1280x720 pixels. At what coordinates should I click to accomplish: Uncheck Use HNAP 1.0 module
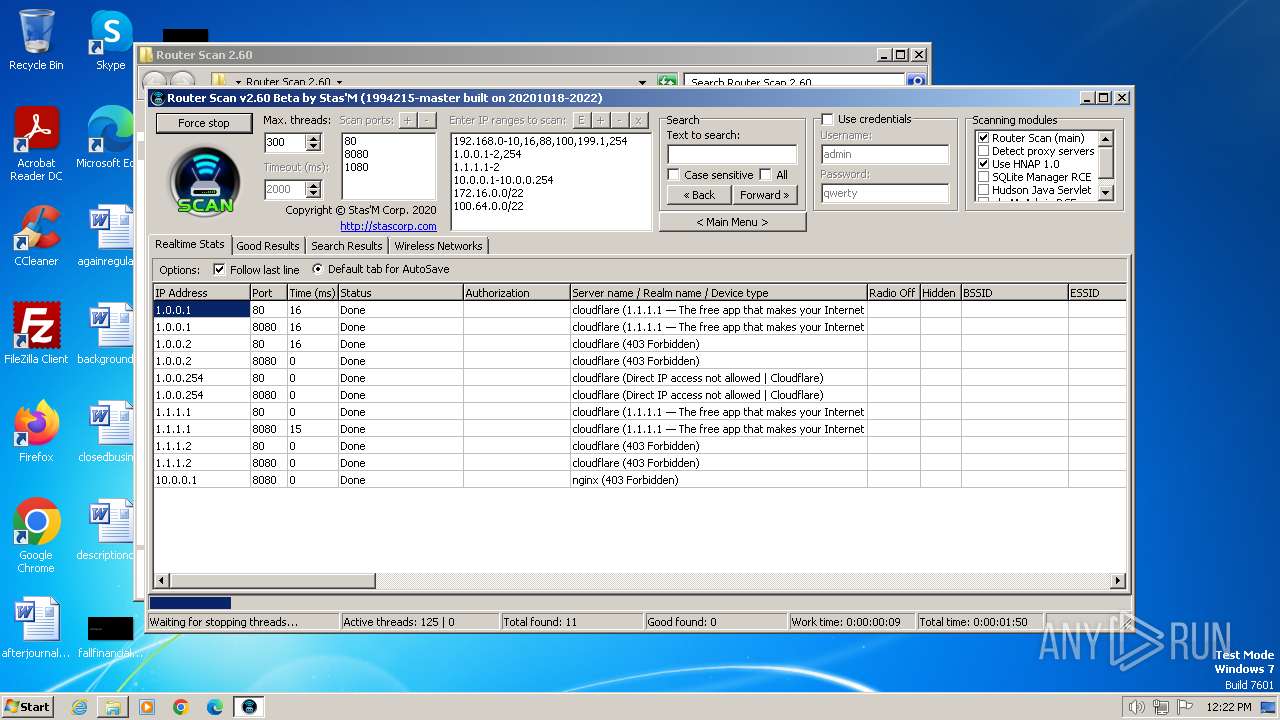(x=983, y=164)
